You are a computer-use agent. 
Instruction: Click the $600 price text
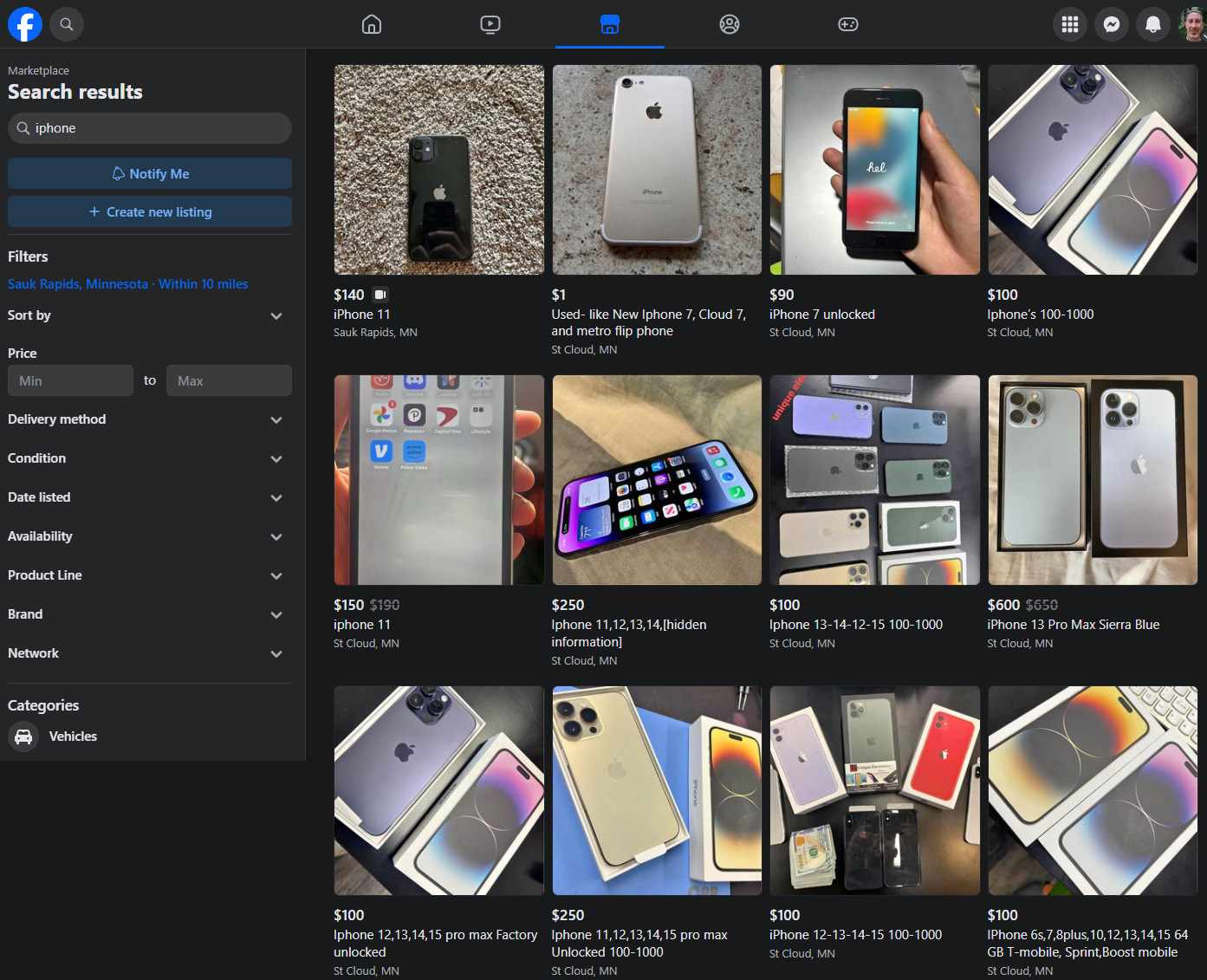[x=1003, y=605]
